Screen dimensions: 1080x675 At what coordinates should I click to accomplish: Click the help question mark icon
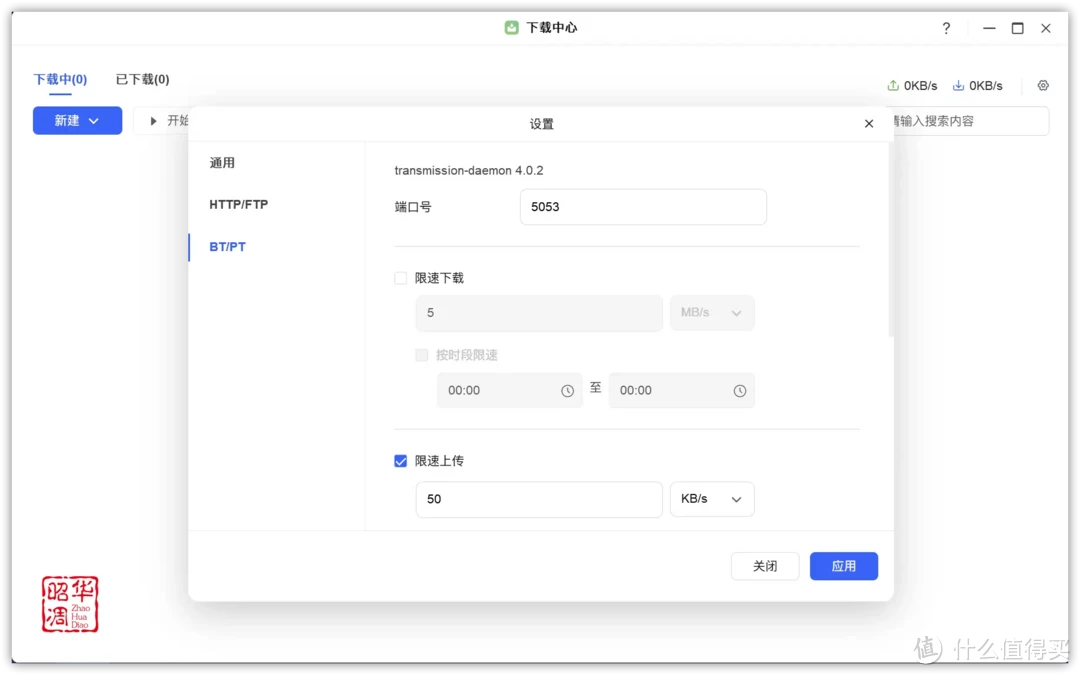(946, 28)
